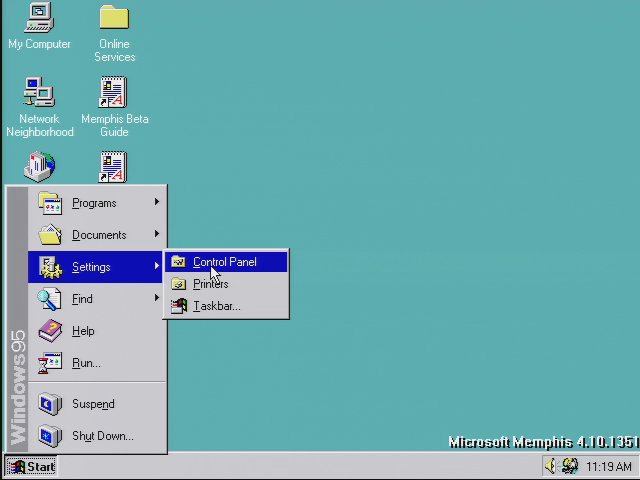
Task: Open Control Panel from the Settings submenu
Action: pyautogui.click(x=226, y=262)
